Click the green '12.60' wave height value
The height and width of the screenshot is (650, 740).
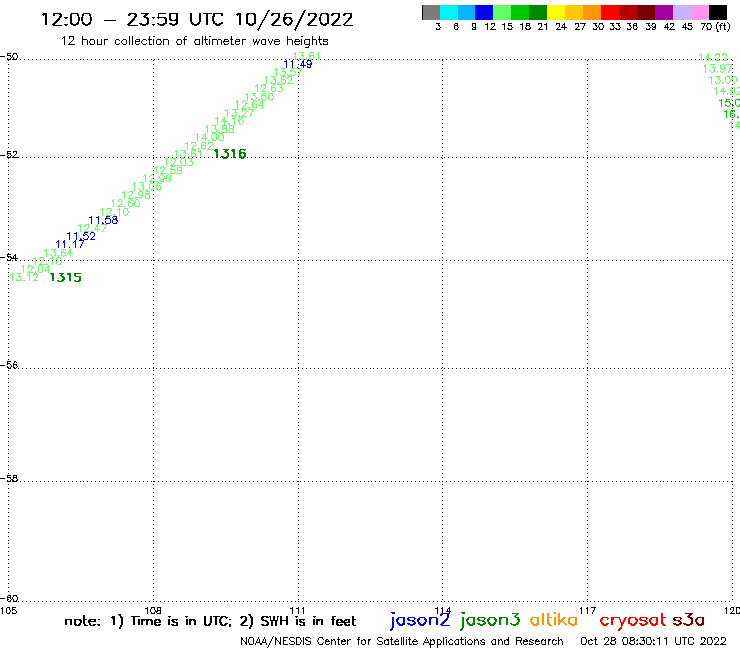[126, 203]
